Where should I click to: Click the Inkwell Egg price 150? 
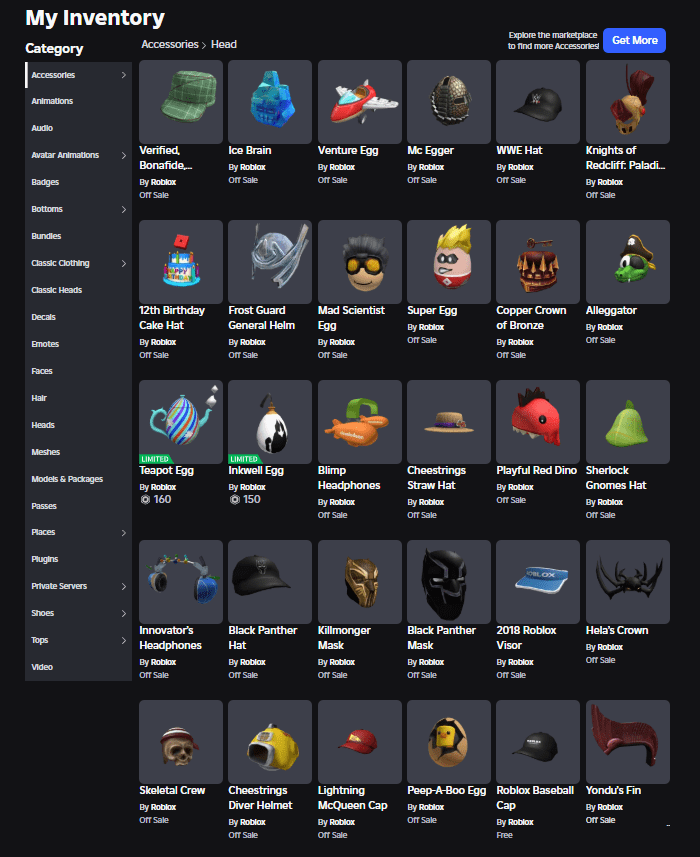point(245,500)
